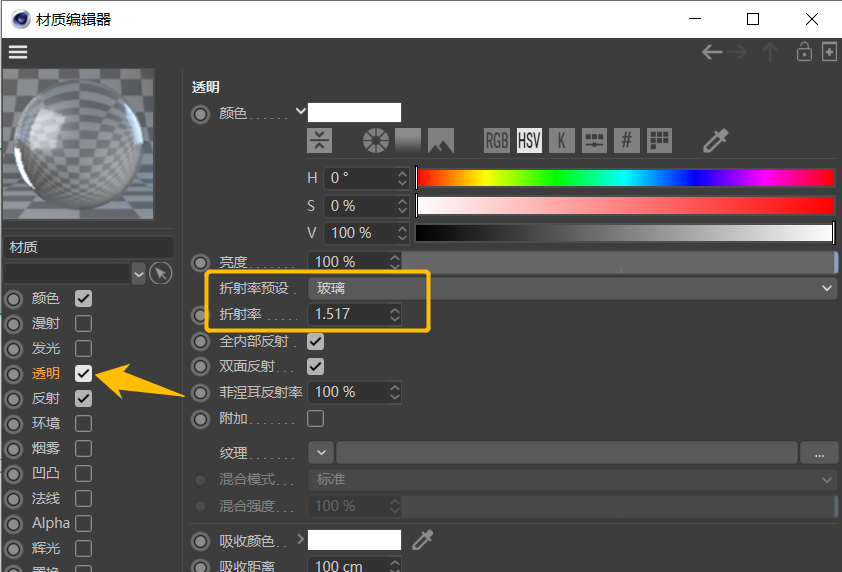Click the white 颜色 swatch
Image resolution: width=842 pixels, height=572 pixels.
click(x=354, y=112)
